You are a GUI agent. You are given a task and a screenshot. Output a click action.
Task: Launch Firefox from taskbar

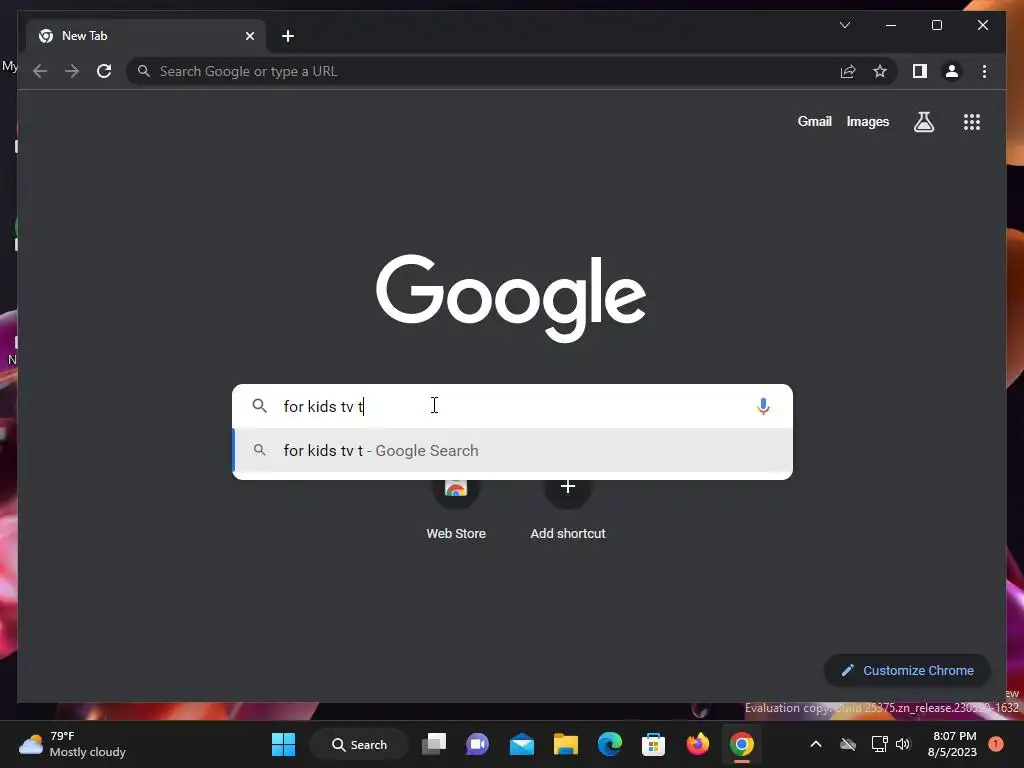(x=697, y=744)
